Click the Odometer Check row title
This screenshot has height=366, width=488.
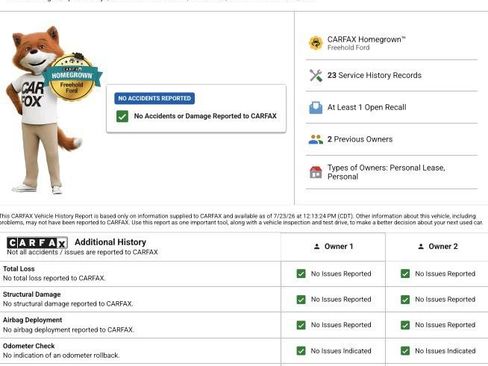(x=29, y=346)
